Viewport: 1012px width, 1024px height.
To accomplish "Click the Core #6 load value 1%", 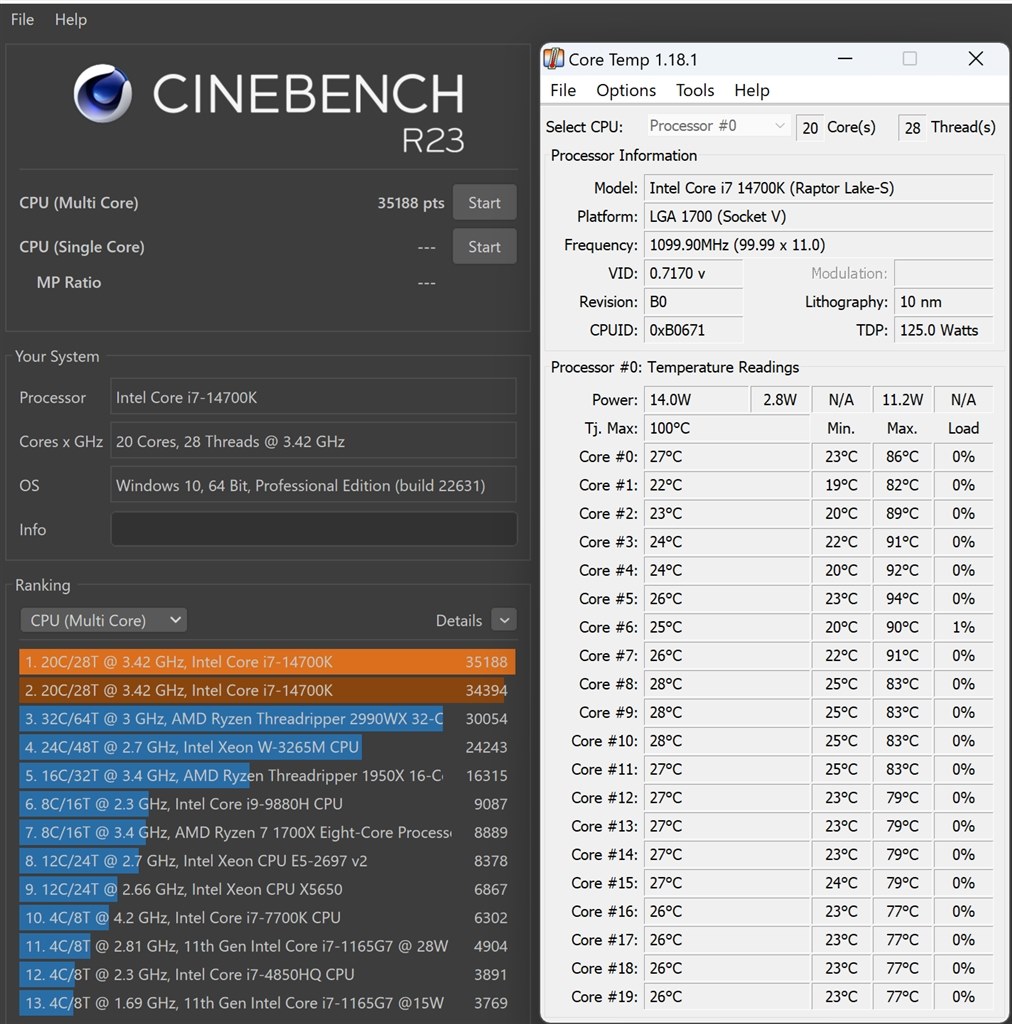I will [x=963, y=627].
